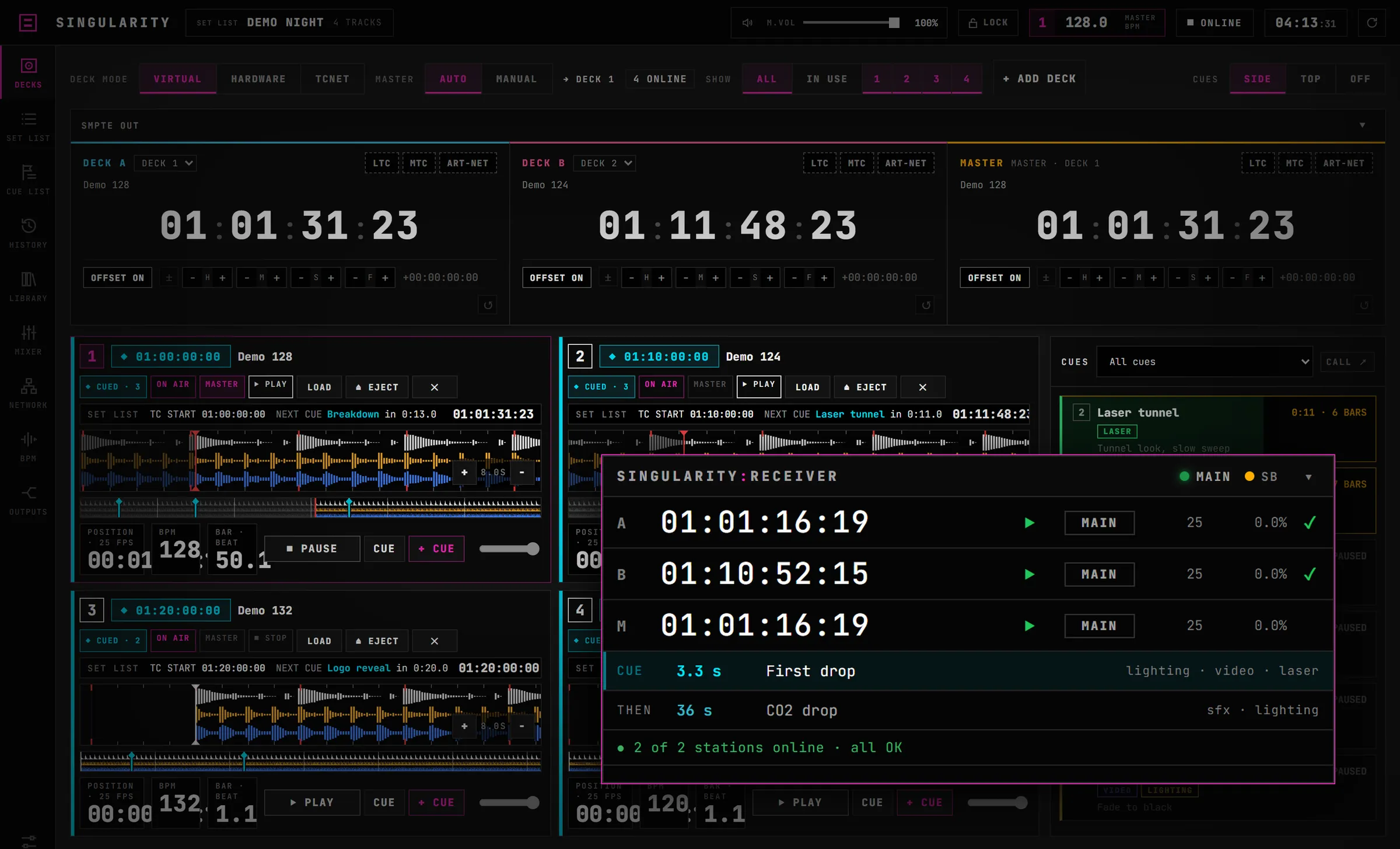Open the Set List sidebar panel

28,127
